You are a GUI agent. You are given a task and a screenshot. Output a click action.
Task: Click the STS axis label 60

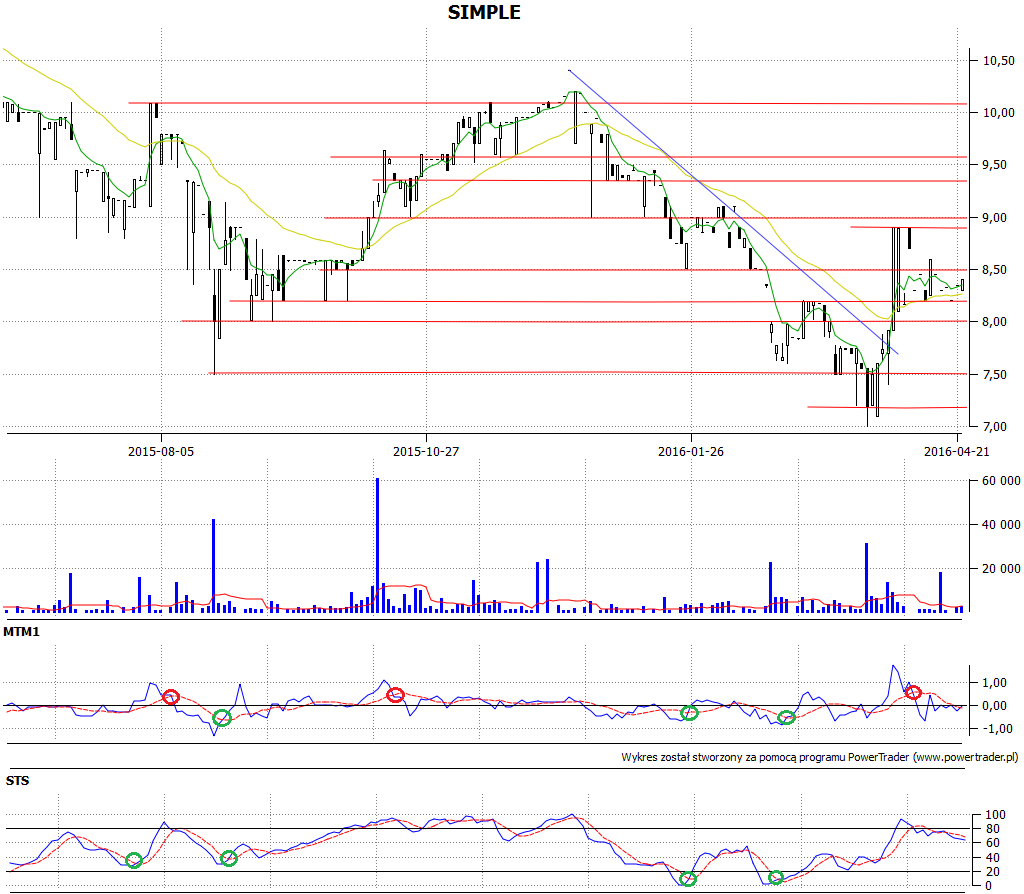pyautogui.click(x=993, y=843)
